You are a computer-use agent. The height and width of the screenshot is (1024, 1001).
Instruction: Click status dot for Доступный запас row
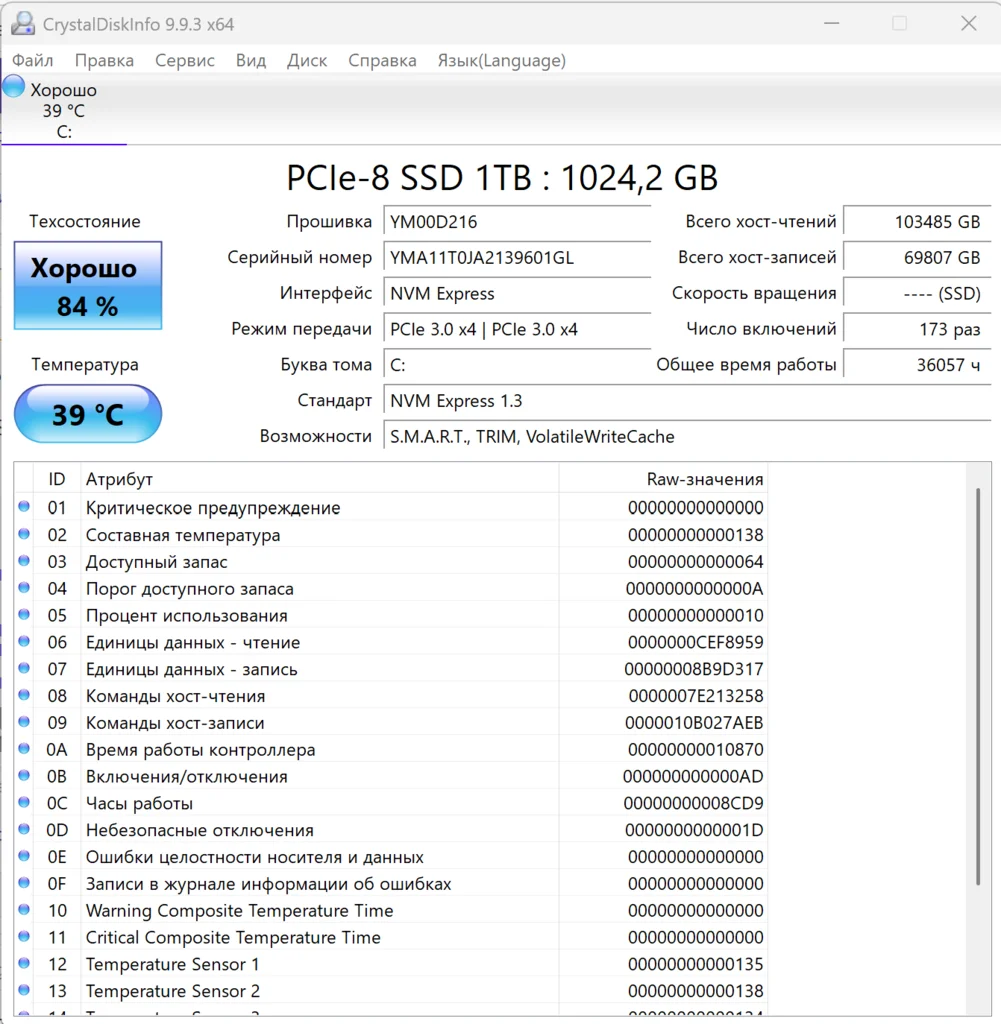click(24, 561)
